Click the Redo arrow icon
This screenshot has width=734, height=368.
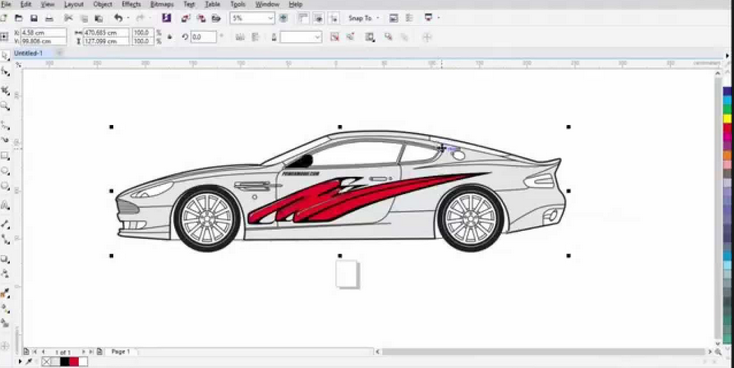click(x=140, y=18)
